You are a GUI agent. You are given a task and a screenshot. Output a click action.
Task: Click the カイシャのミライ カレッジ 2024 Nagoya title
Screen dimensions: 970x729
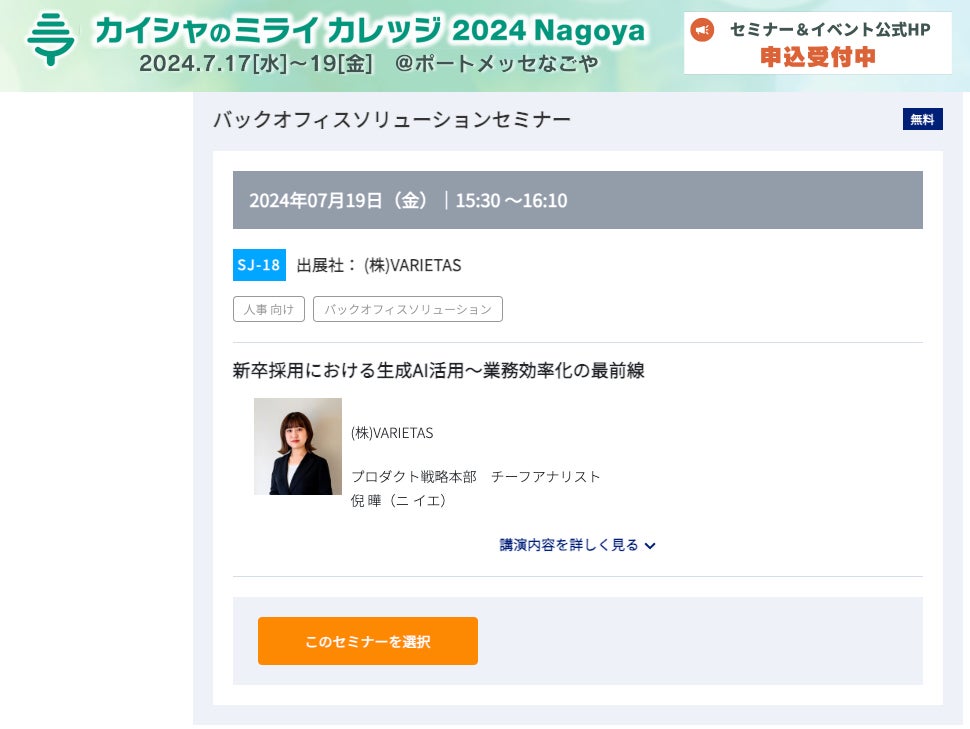(x=370, y=30)
